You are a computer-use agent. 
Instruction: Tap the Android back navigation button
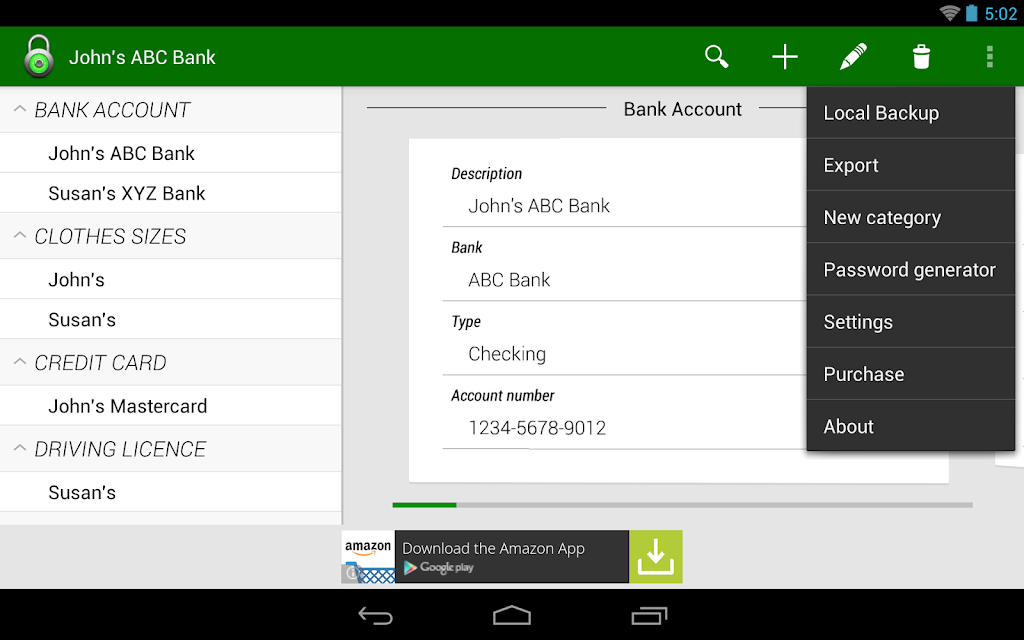pos(376,615)
